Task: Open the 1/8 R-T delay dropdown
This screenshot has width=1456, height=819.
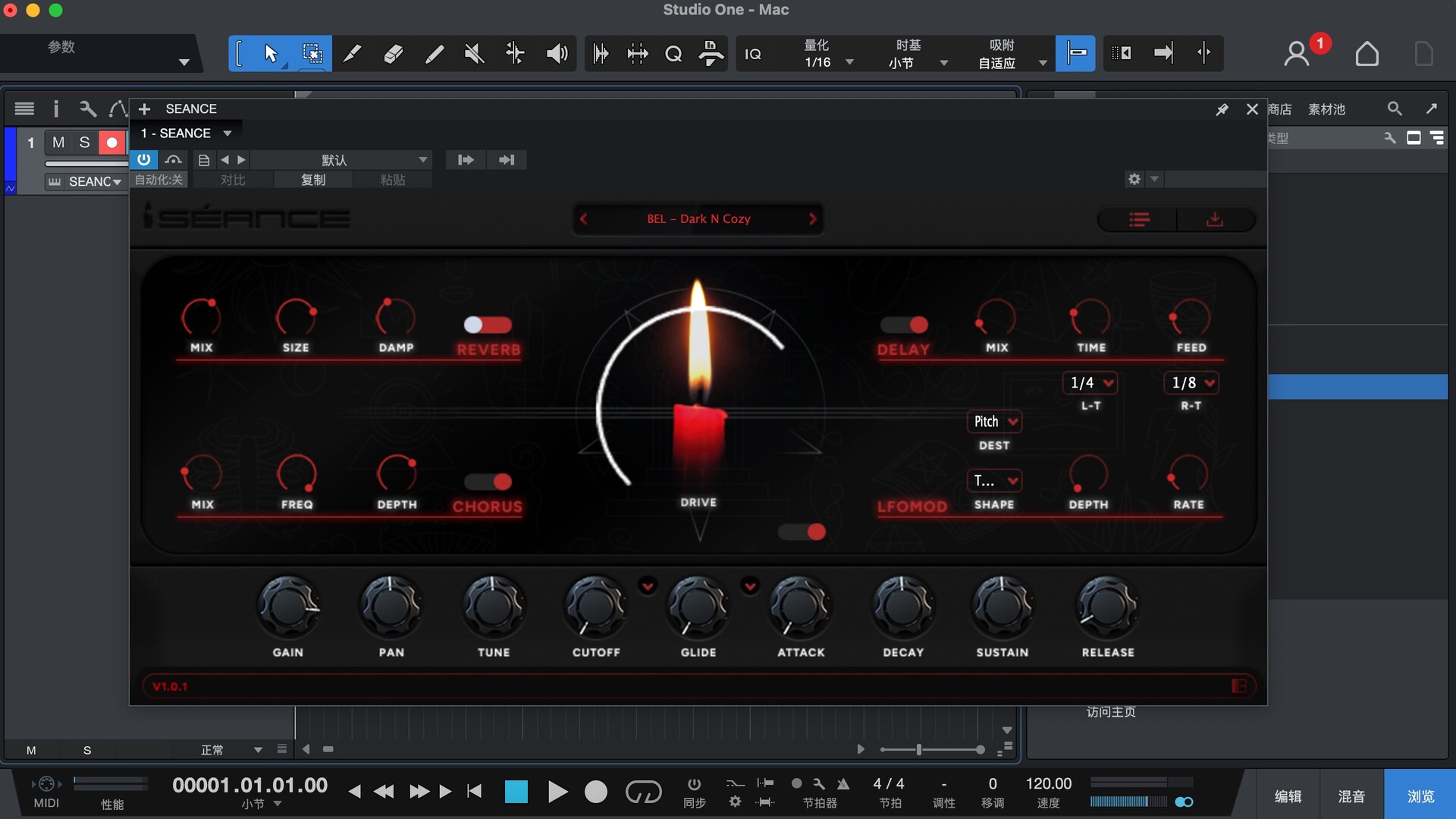Action: pyautogui.click(x=1191, y=383)
